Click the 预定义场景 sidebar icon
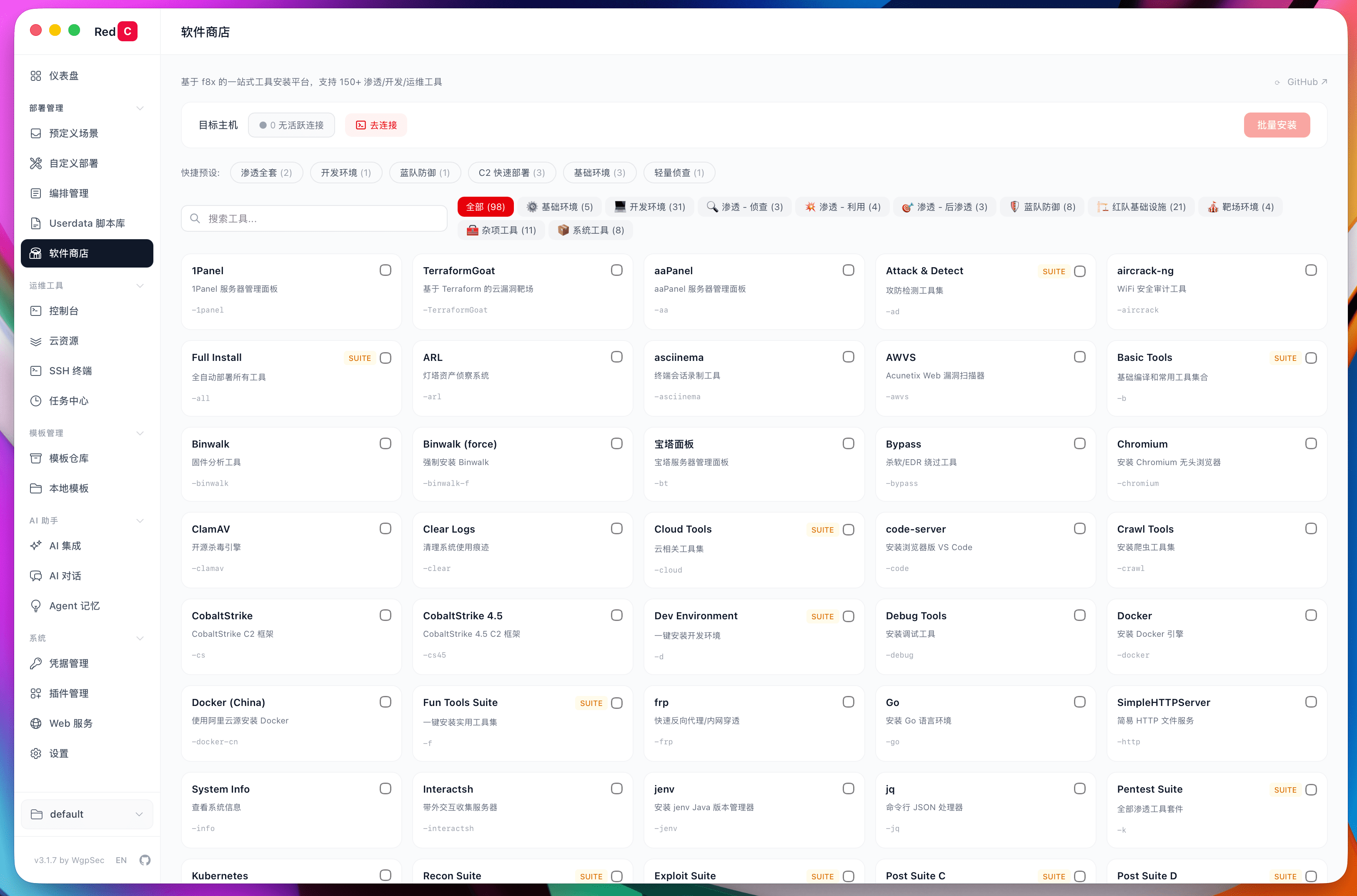This screenshot has height=896, width=1357. [35, 133]
